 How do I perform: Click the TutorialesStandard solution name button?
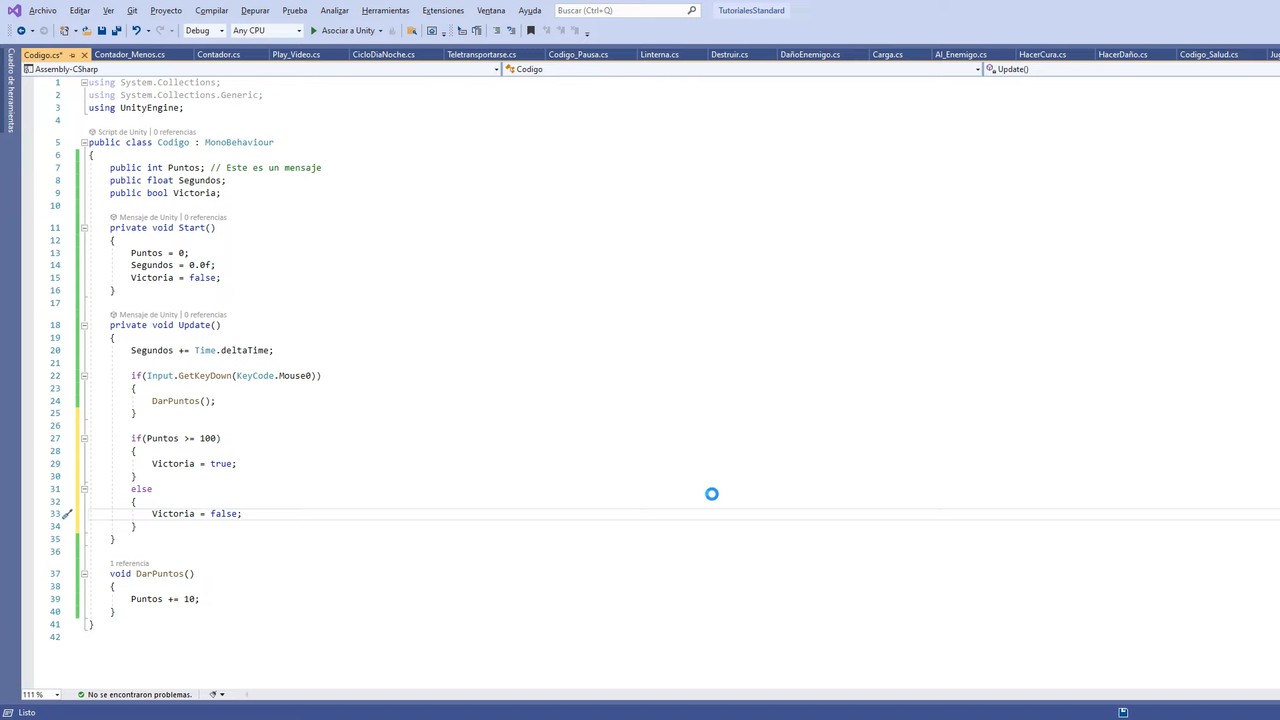click(x=751, y=10)
